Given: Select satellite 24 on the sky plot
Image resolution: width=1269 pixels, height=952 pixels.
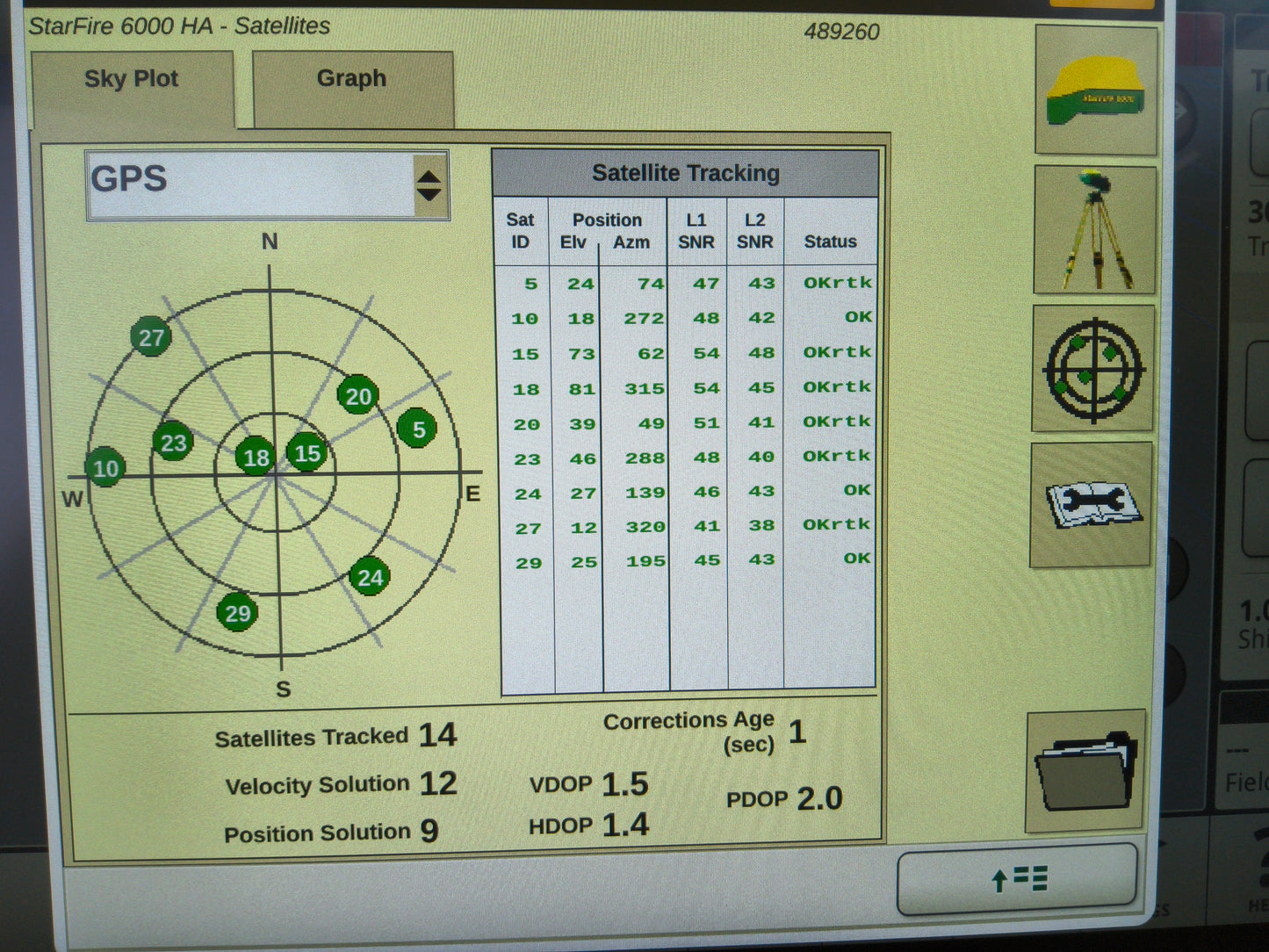Looking at the screenshot, I should [x=370, y=577].
